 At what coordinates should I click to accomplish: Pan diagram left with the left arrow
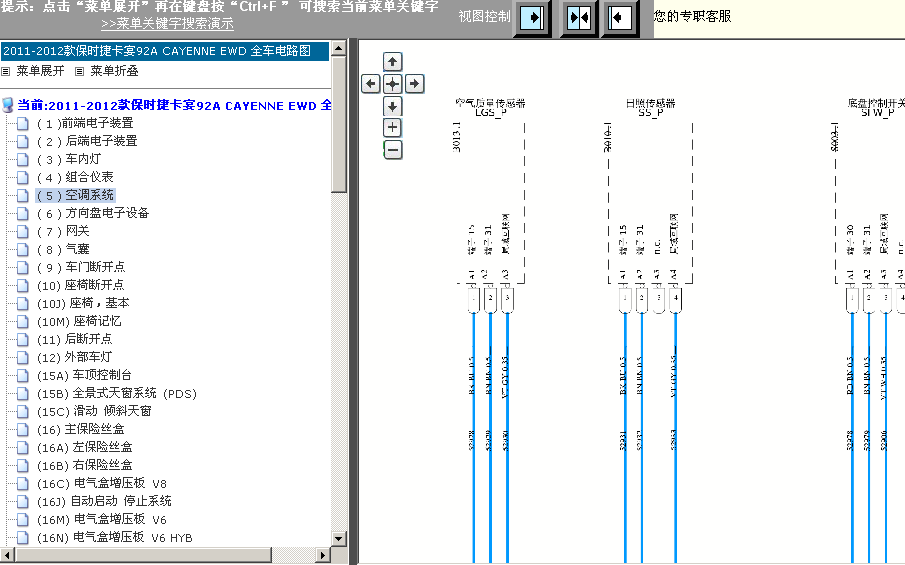click(x=371, y=84)
